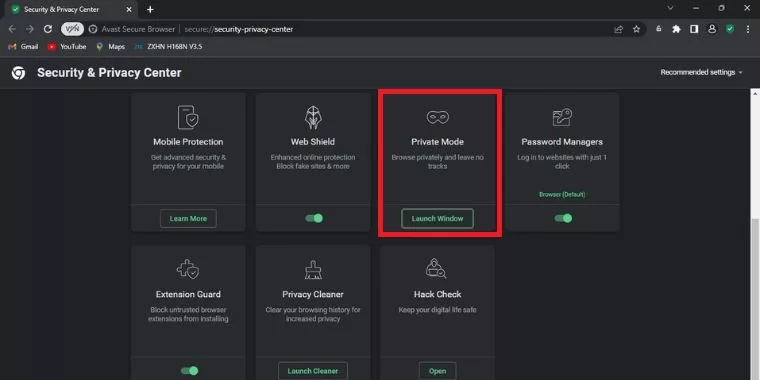Click the Open button under Hack Check
760x380 pixels.
[437, 371]
